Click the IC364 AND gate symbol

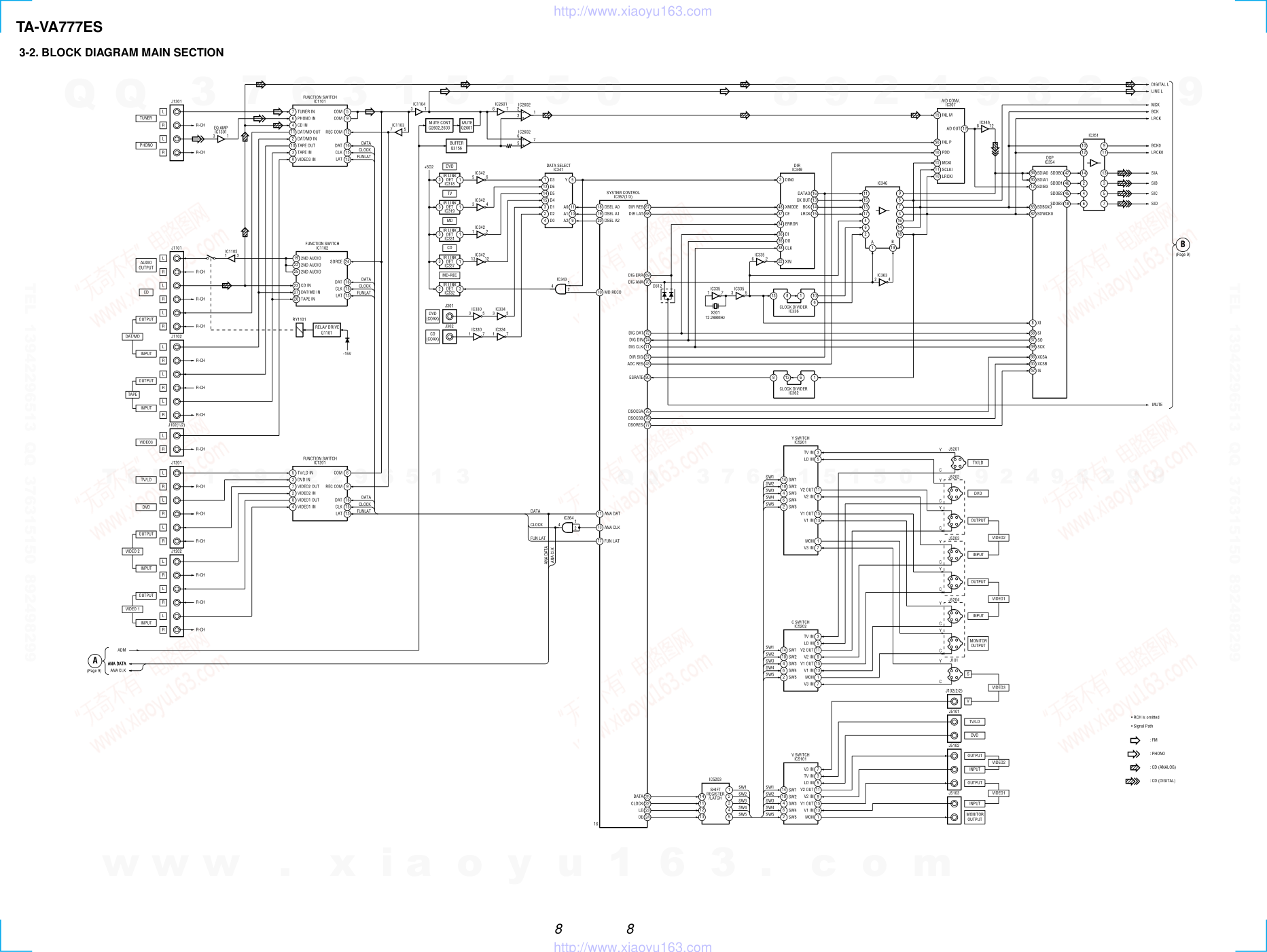click(x=568, y=528)
